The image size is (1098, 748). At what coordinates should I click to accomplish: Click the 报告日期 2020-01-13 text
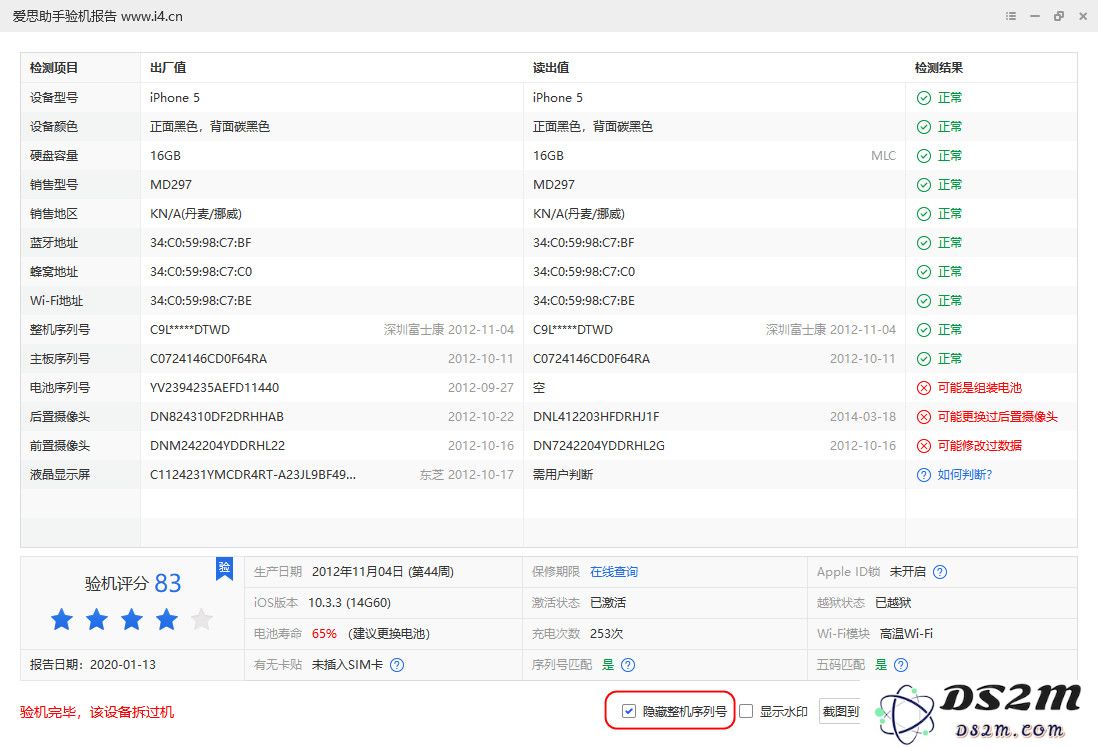point(92,665)
